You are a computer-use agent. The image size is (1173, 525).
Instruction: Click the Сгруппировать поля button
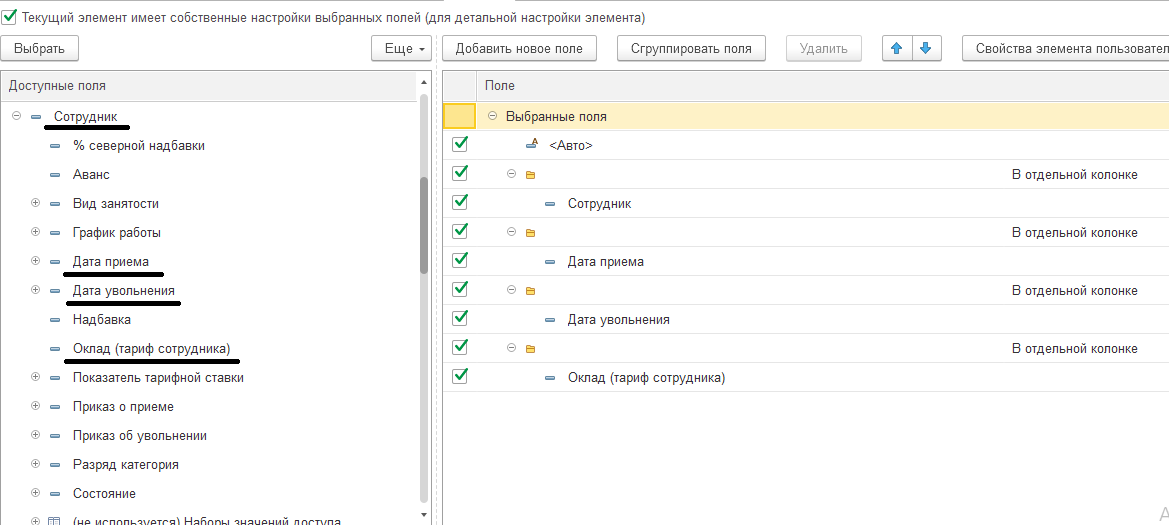(x=691, y=48)
